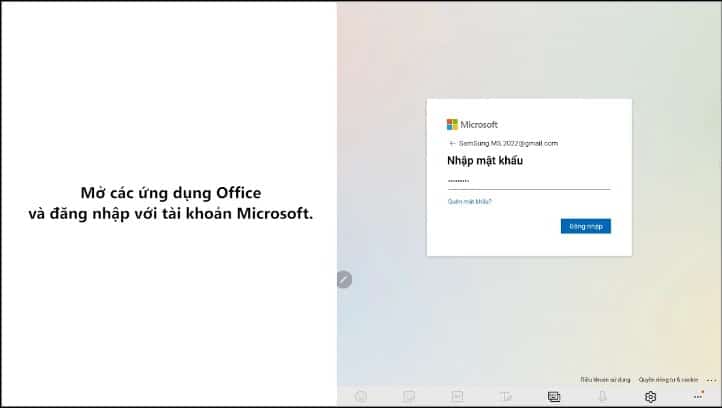
Task: Open the three-dot menu with red notification dot
Action: tap(699, 396)
